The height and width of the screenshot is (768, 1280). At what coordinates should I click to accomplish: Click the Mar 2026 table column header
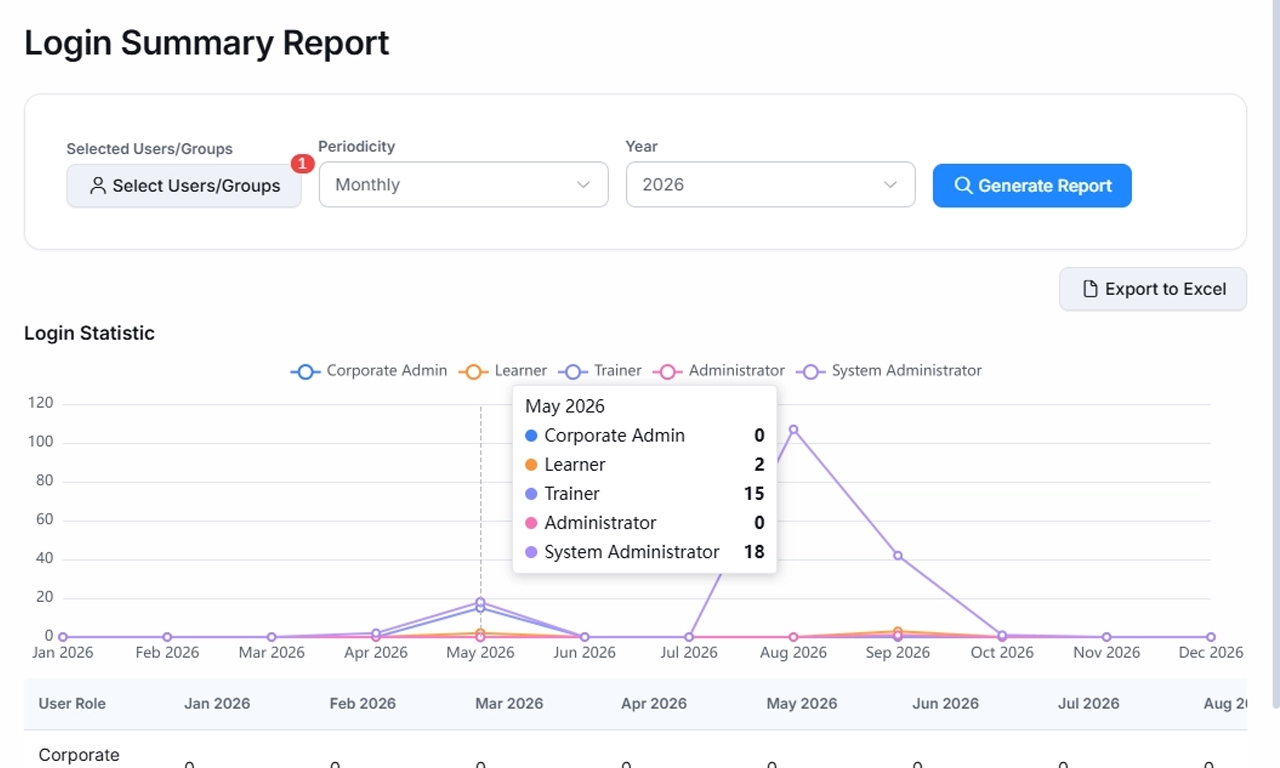coord(509,704)
